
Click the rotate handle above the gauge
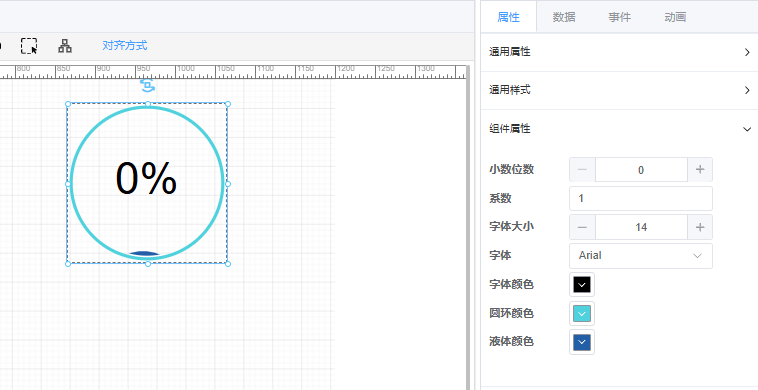pyautogui.click(x=147, y=86)
